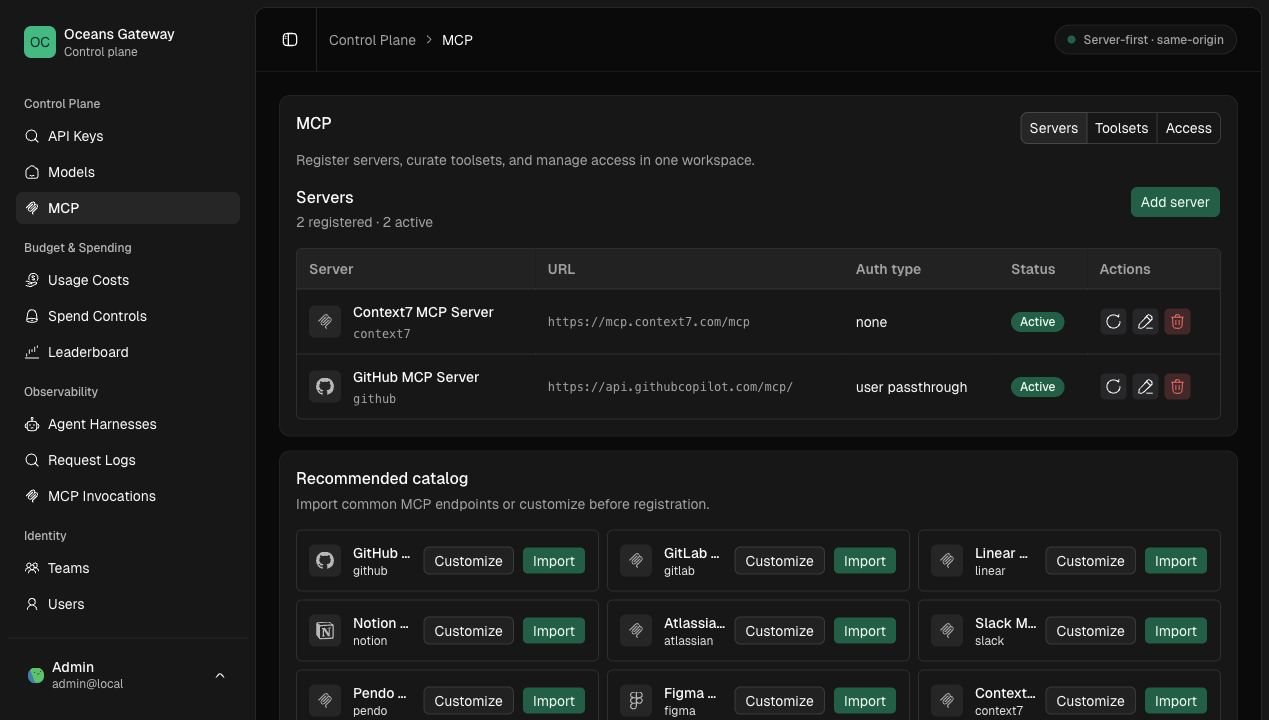This screenshot has height=720, width=1269.
Task: Import the GitLab catalog entry
Action: pos(864,561)
